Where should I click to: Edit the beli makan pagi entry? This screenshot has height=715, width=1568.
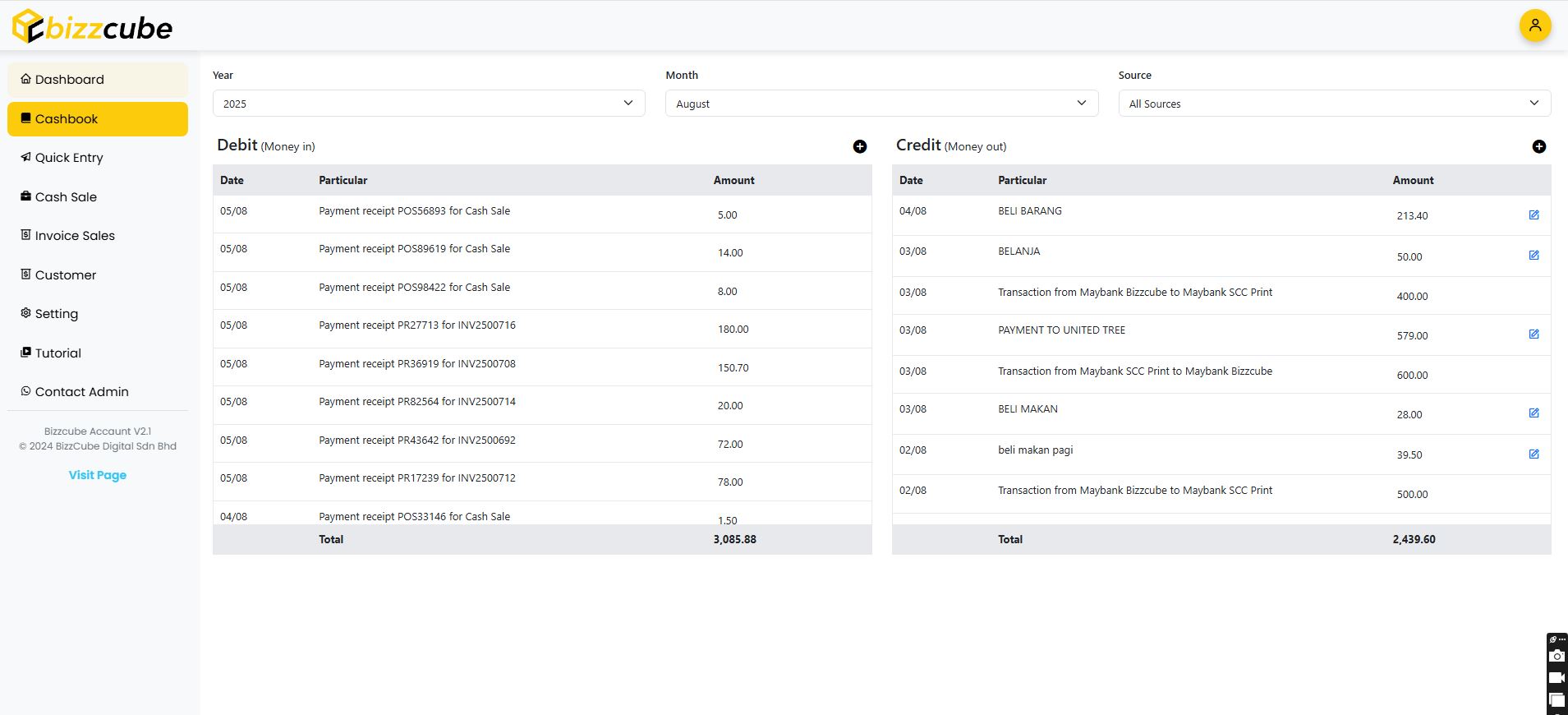pos(1534,454)
